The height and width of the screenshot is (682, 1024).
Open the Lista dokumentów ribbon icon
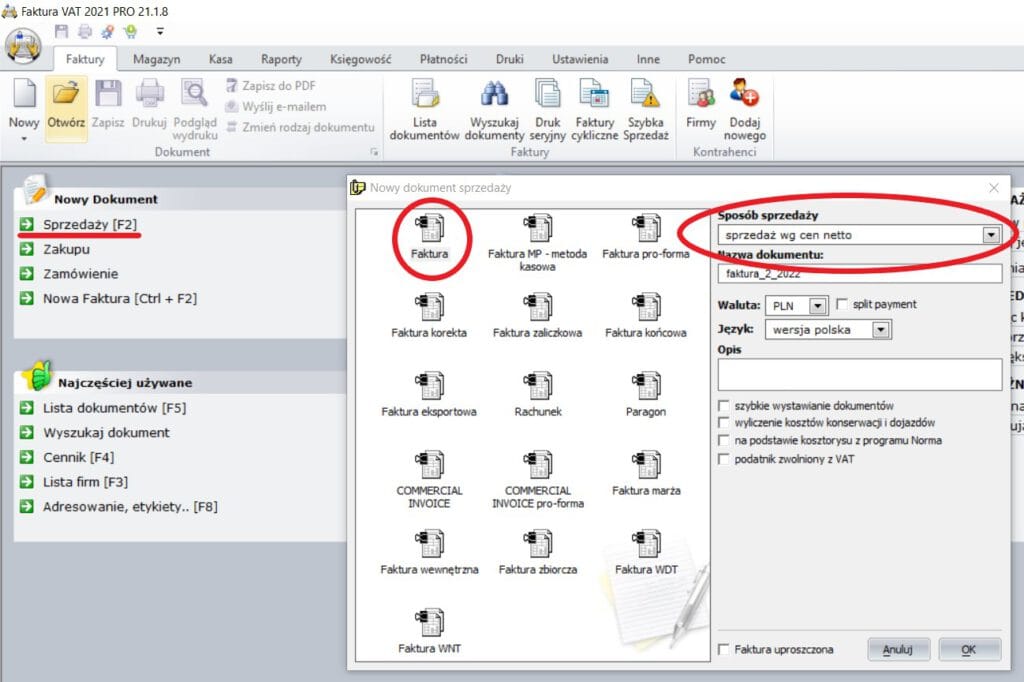tap(424, 96)
